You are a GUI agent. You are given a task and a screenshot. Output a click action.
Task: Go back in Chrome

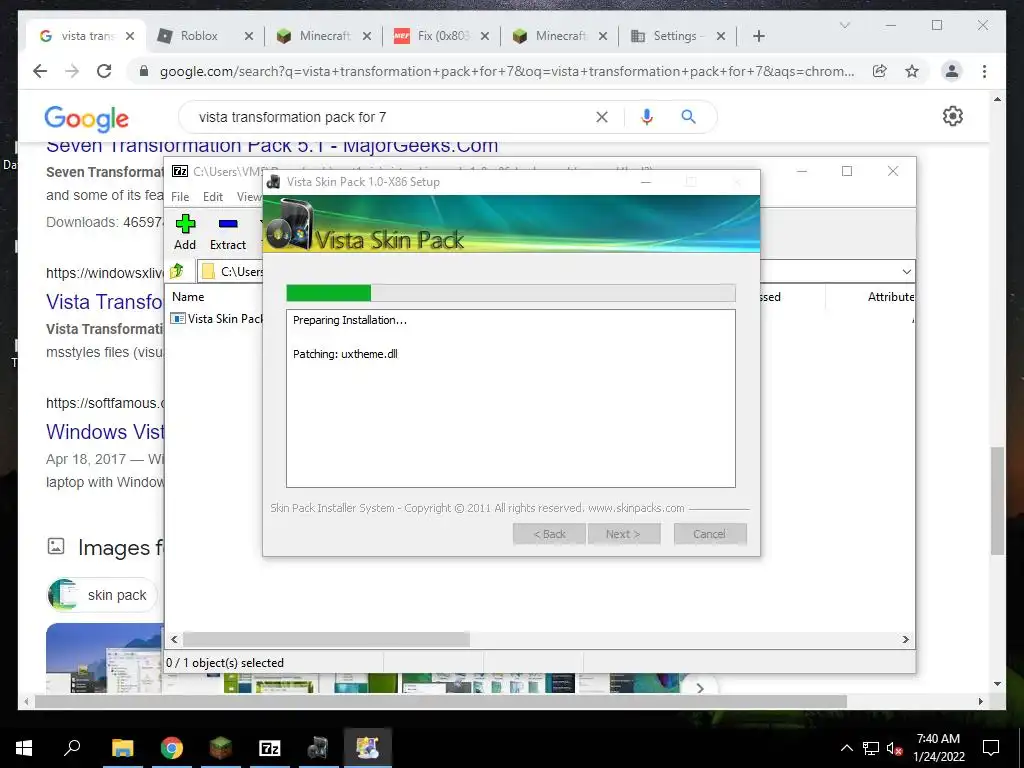pyautogui.click(x=40, y=71)
